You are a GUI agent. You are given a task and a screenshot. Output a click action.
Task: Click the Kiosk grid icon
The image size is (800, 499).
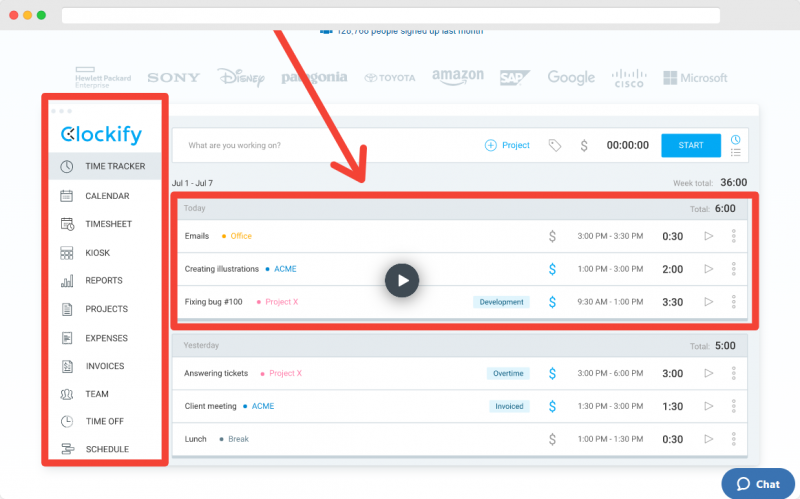[67, 253]
